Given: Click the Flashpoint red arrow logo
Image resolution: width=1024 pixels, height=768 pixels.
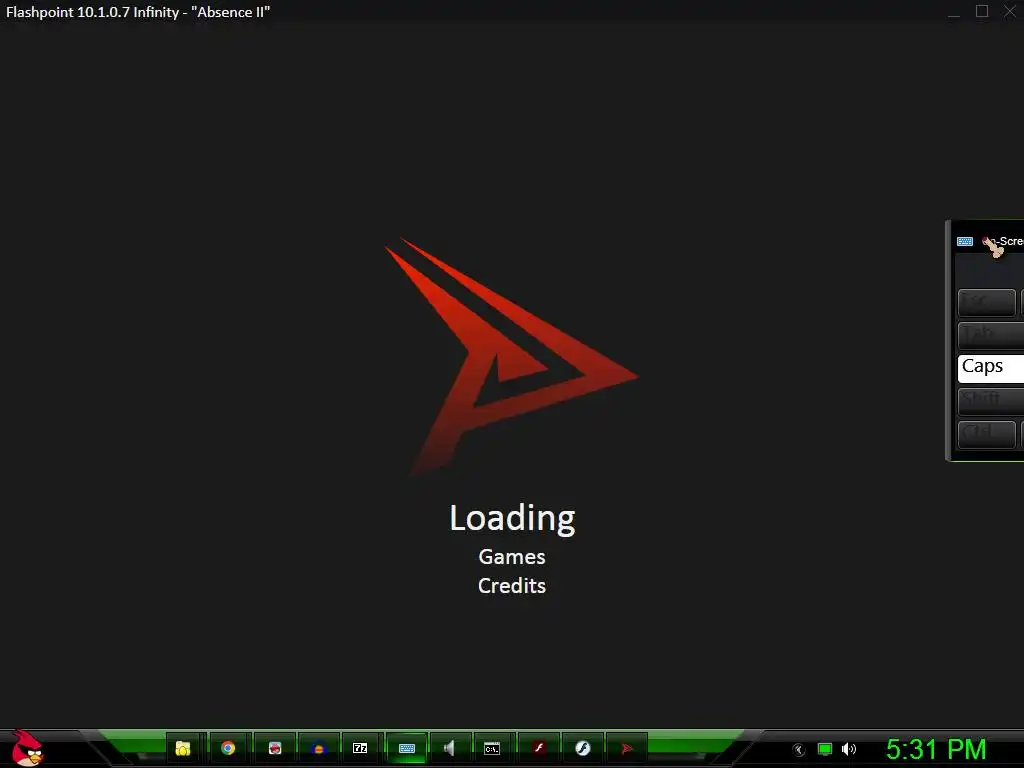Looking at the screenshot, I should coord(511,357).
